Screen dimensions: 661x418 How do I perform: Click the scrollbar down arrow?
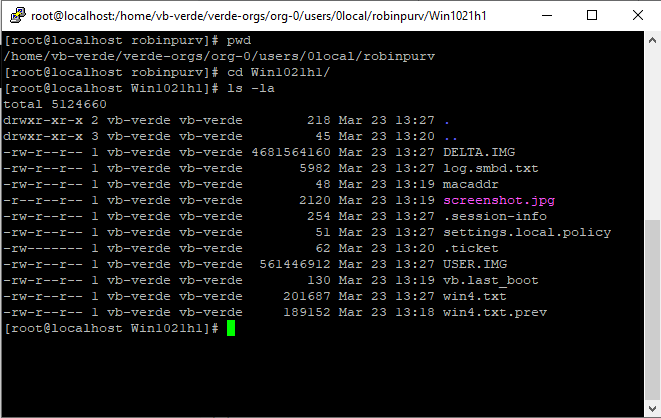click(652, 409)
